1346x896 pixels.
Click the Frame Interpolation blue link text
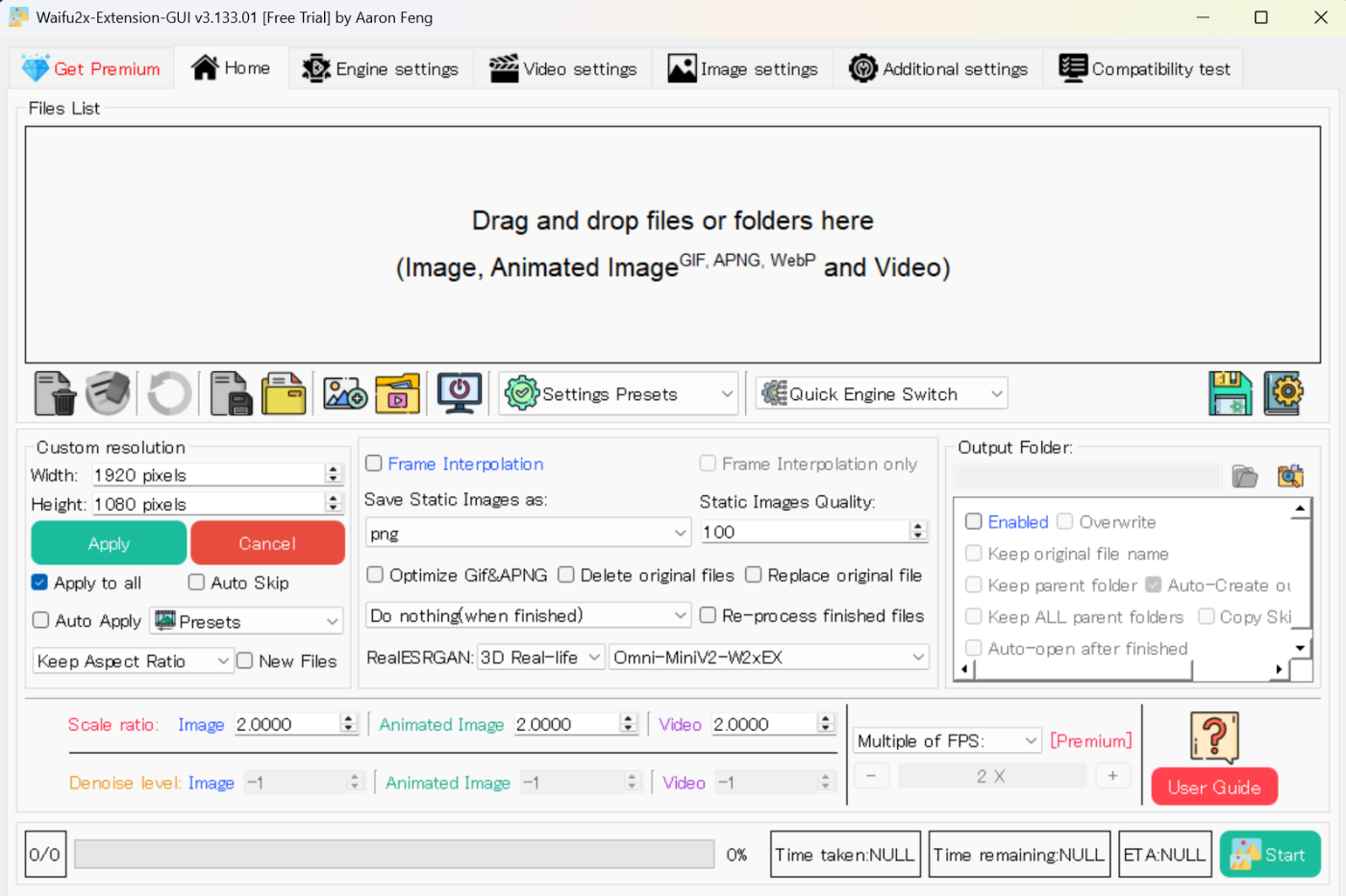coord(465,463)
